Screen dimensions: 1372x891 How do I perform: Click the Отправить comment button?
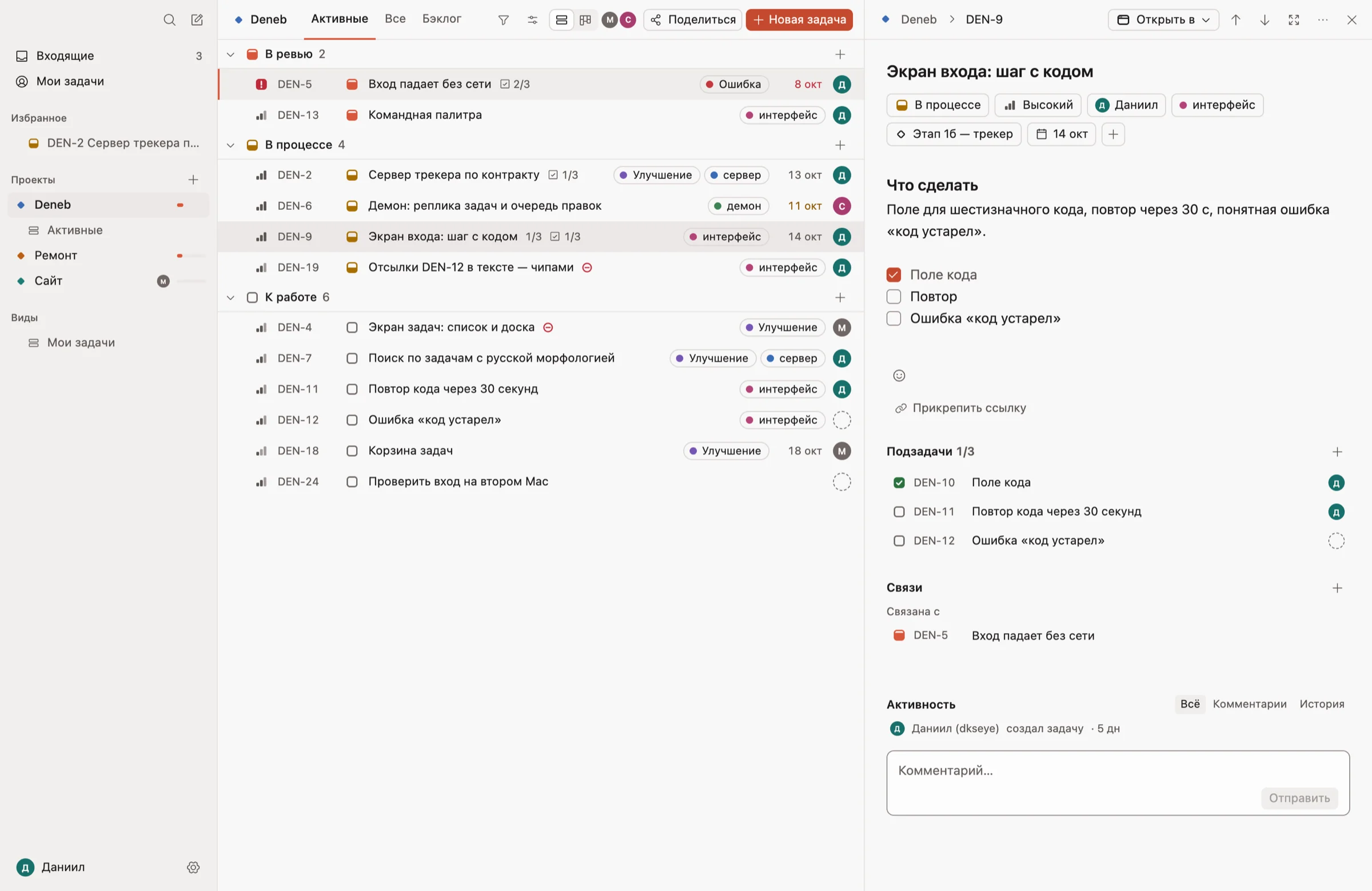pos(1299,798)
